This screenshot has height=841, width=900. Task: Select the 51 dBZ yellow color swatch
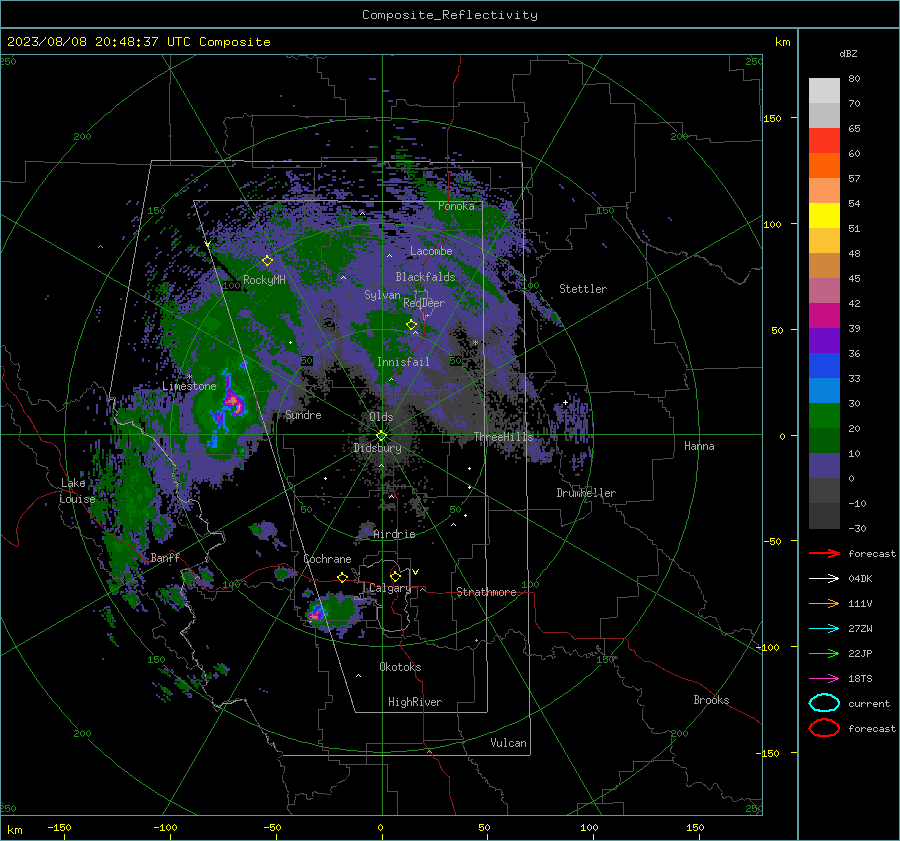coord(824,216)
